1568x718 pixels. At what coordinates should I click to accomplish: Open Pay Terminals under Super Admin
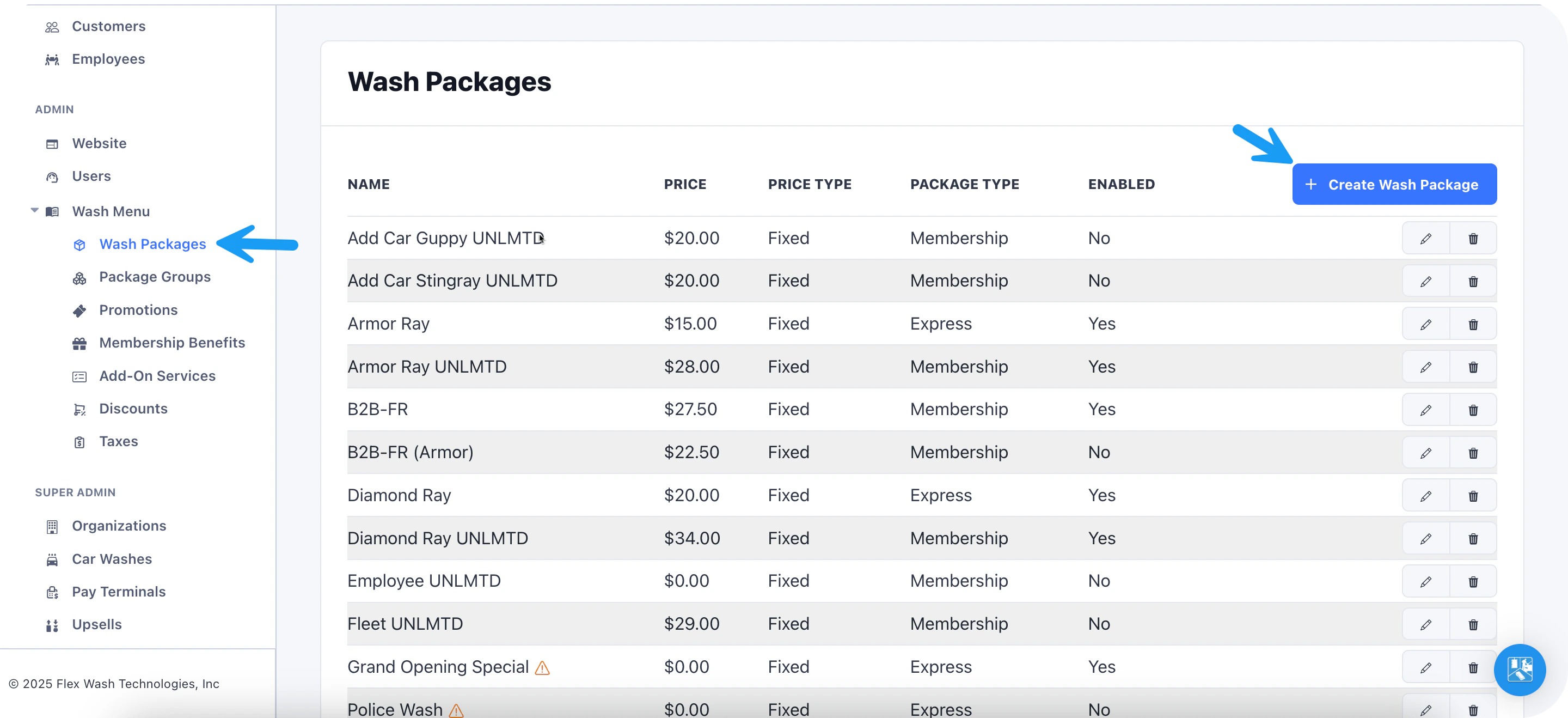(118, 591)
